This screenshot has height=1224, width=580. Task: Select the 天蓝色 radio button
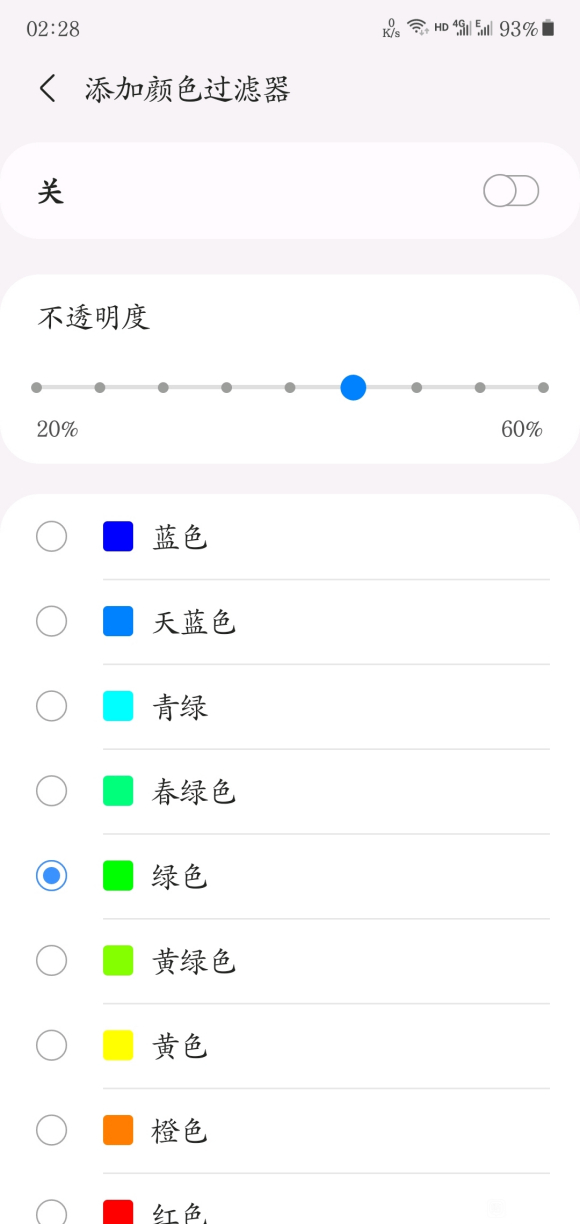click(51, 622)
